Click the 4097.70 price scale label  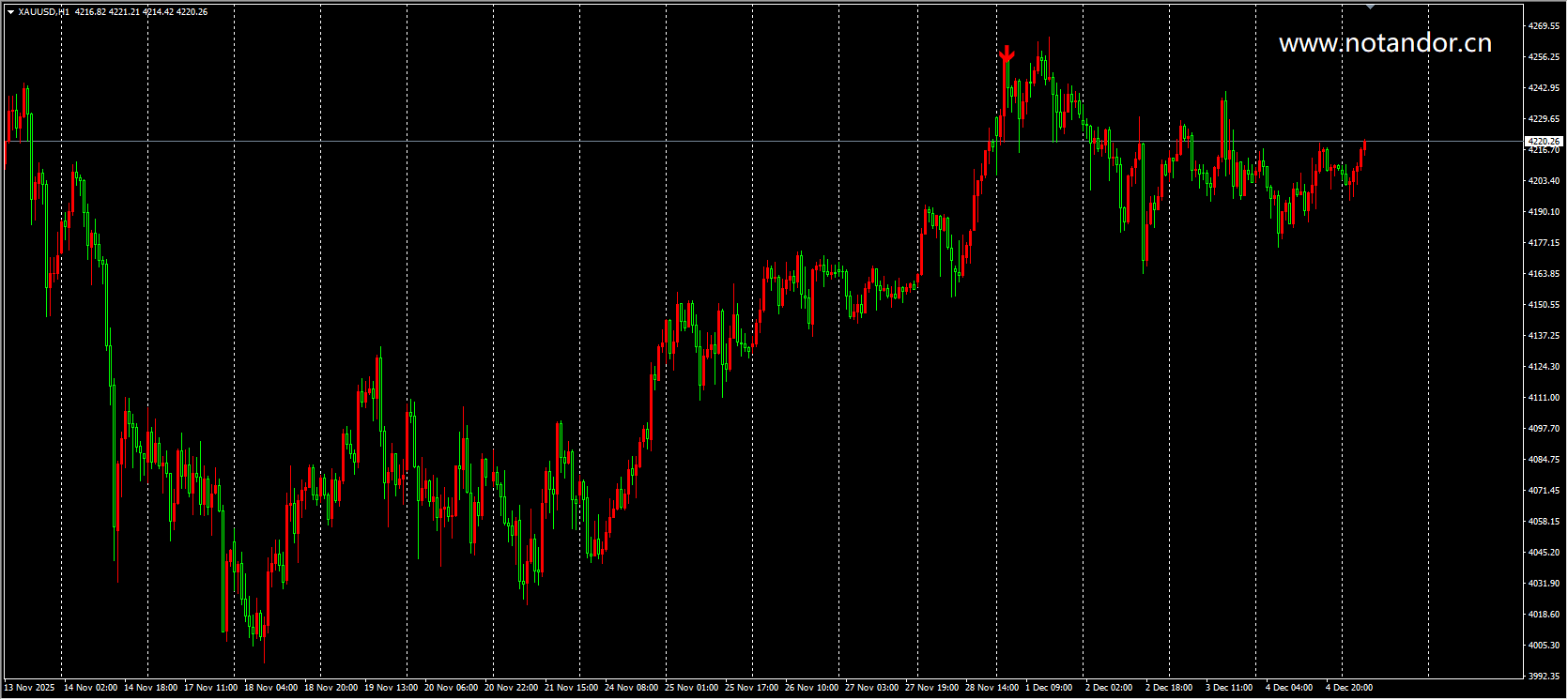click(1544, 429)
